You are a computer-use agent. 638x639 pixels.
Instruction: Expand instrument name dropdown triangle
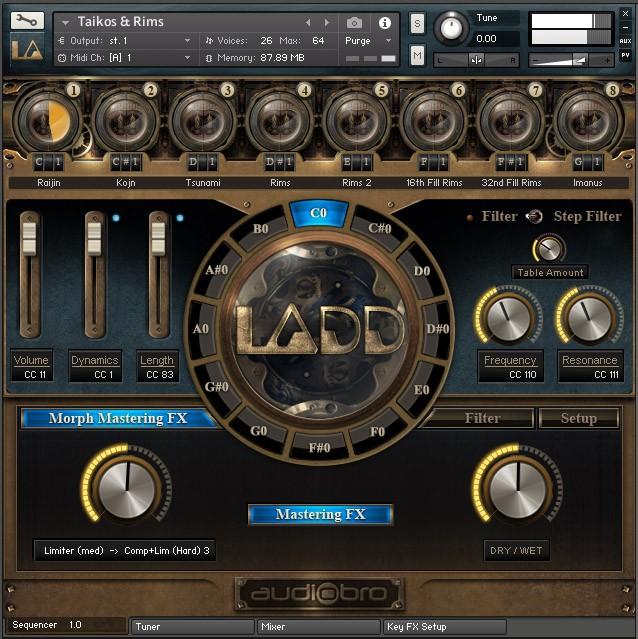tap(65, 23)
